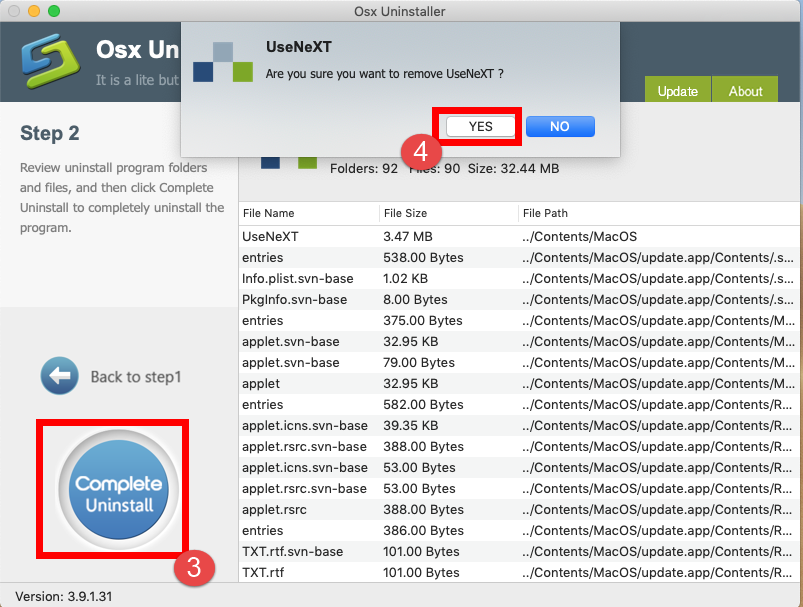
Task: Open the About section
Action: pos(744,90)
